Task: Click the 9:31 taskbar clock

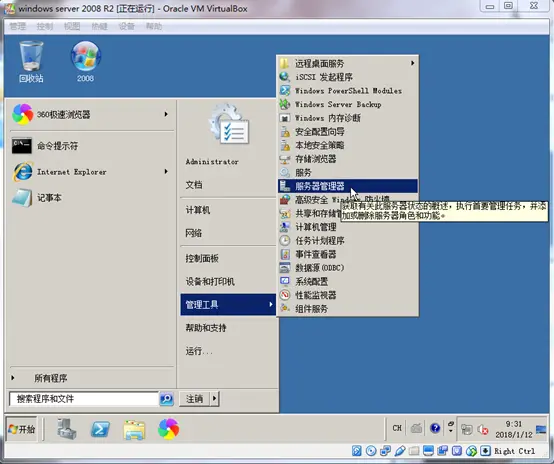Action: pos(513,429)
